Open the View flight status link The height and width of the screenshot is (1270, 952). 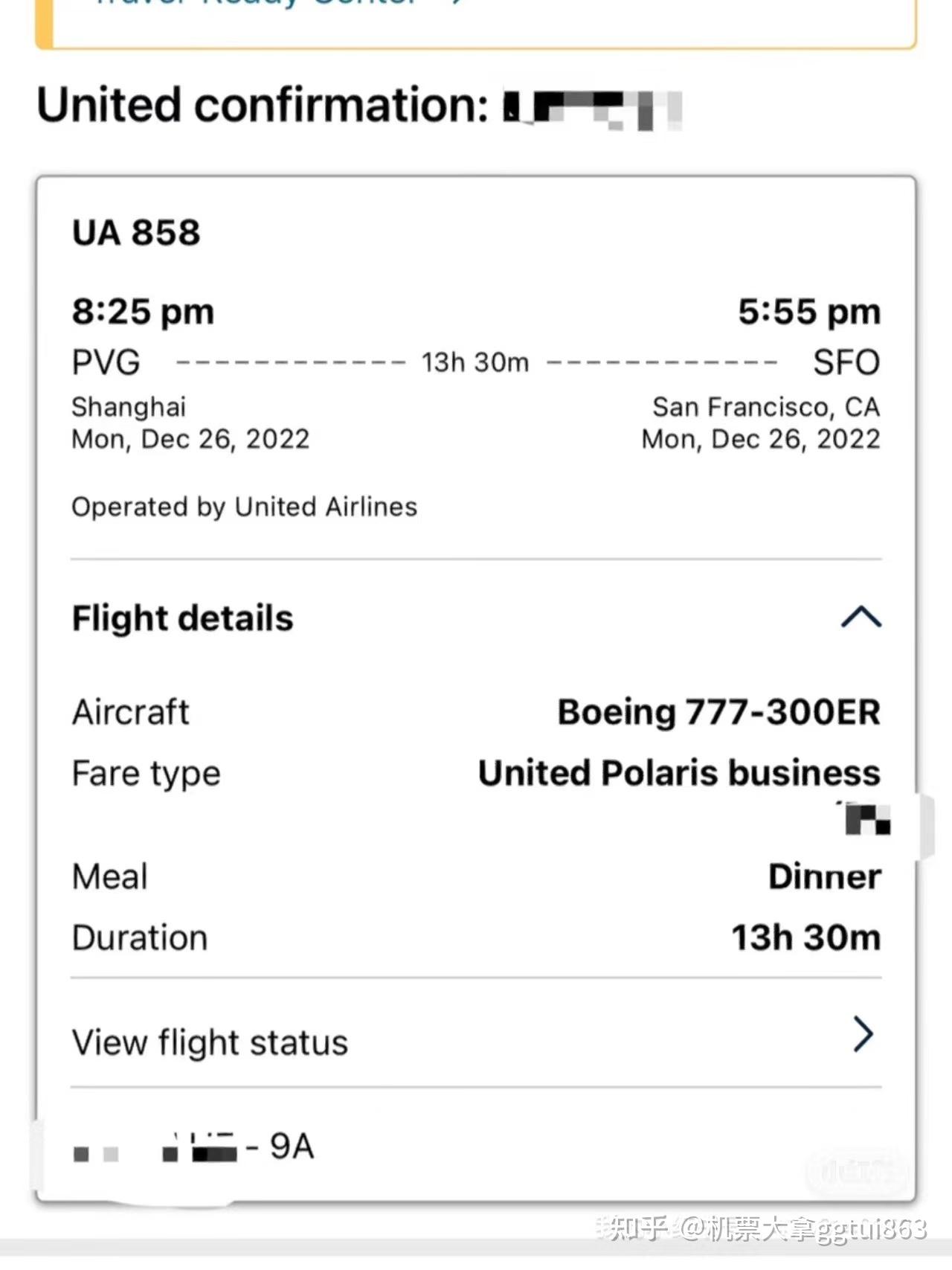210,1042
